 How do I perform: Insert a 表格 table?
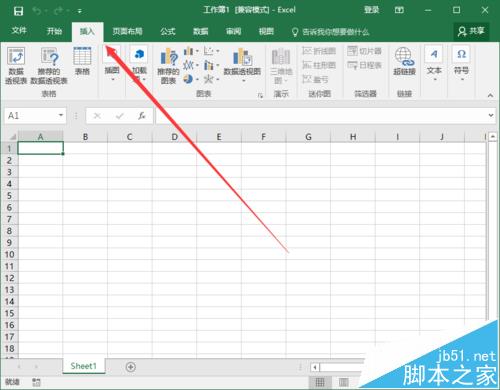[82, 61]
